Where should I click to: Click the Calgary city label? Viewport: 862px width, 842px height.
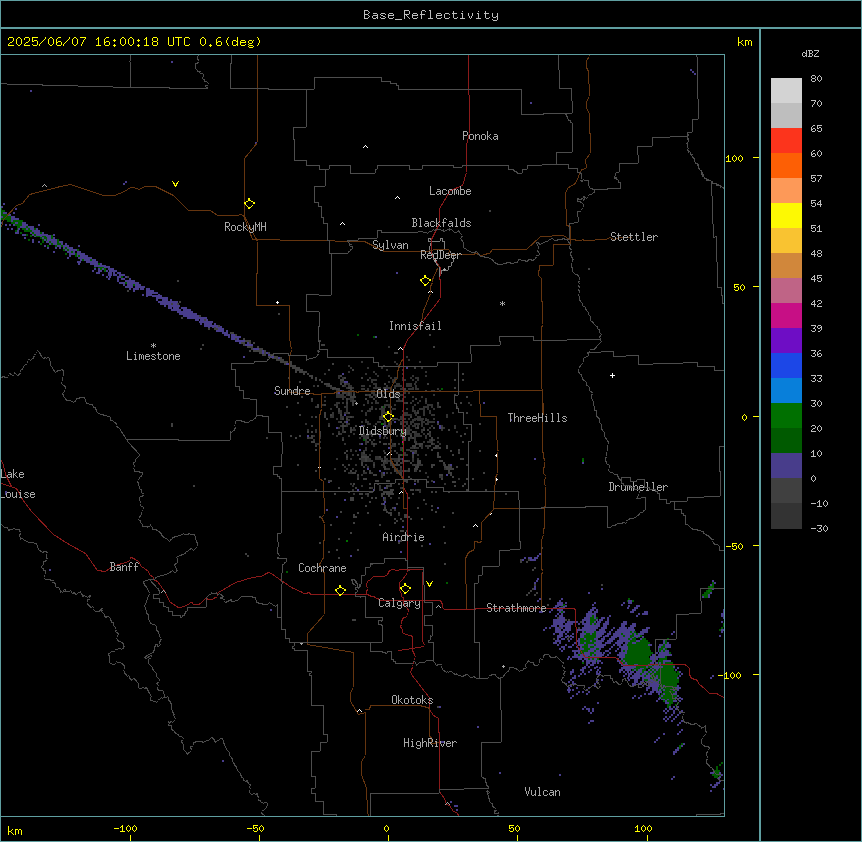tap(400, 603)
